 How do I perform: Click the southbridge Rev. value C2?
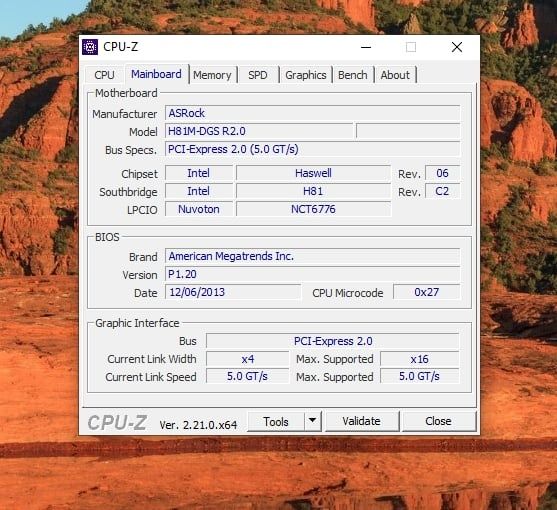pos(443,191)
